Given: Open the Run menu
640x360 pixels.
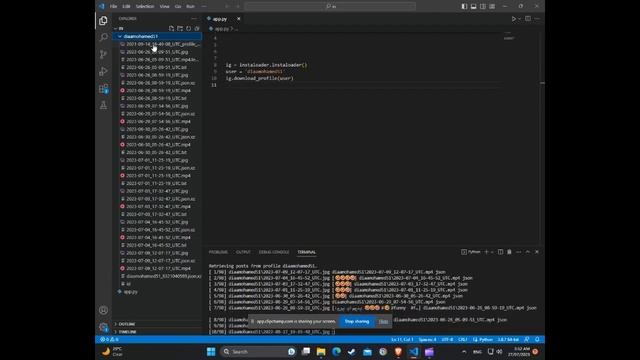Looking at the screenshot, I should pyautogui.click(x=190, y=6).
